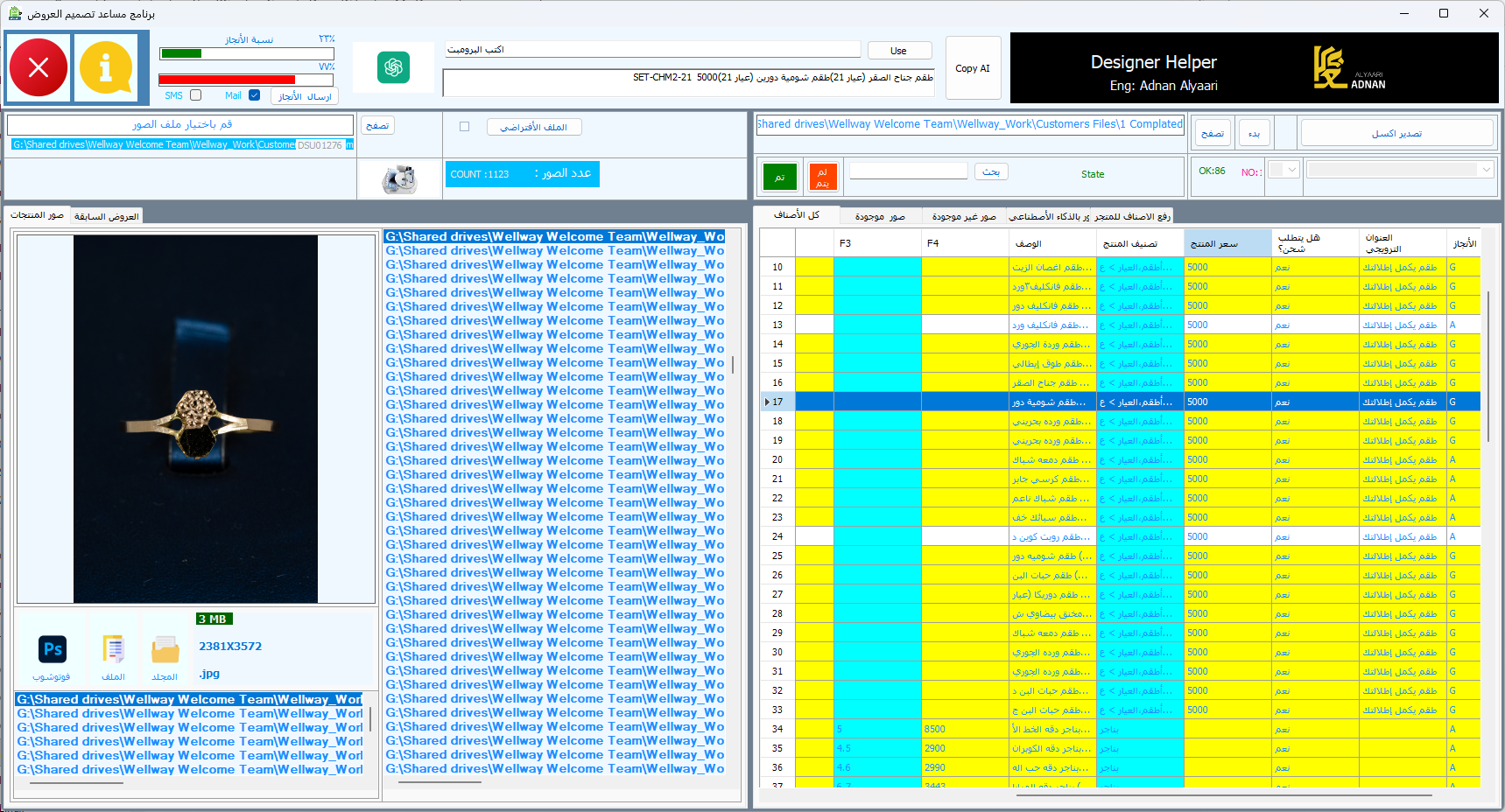Viewport: 1505px width, 812px height.
Task: Click the Use button
Action: [899, 51]
